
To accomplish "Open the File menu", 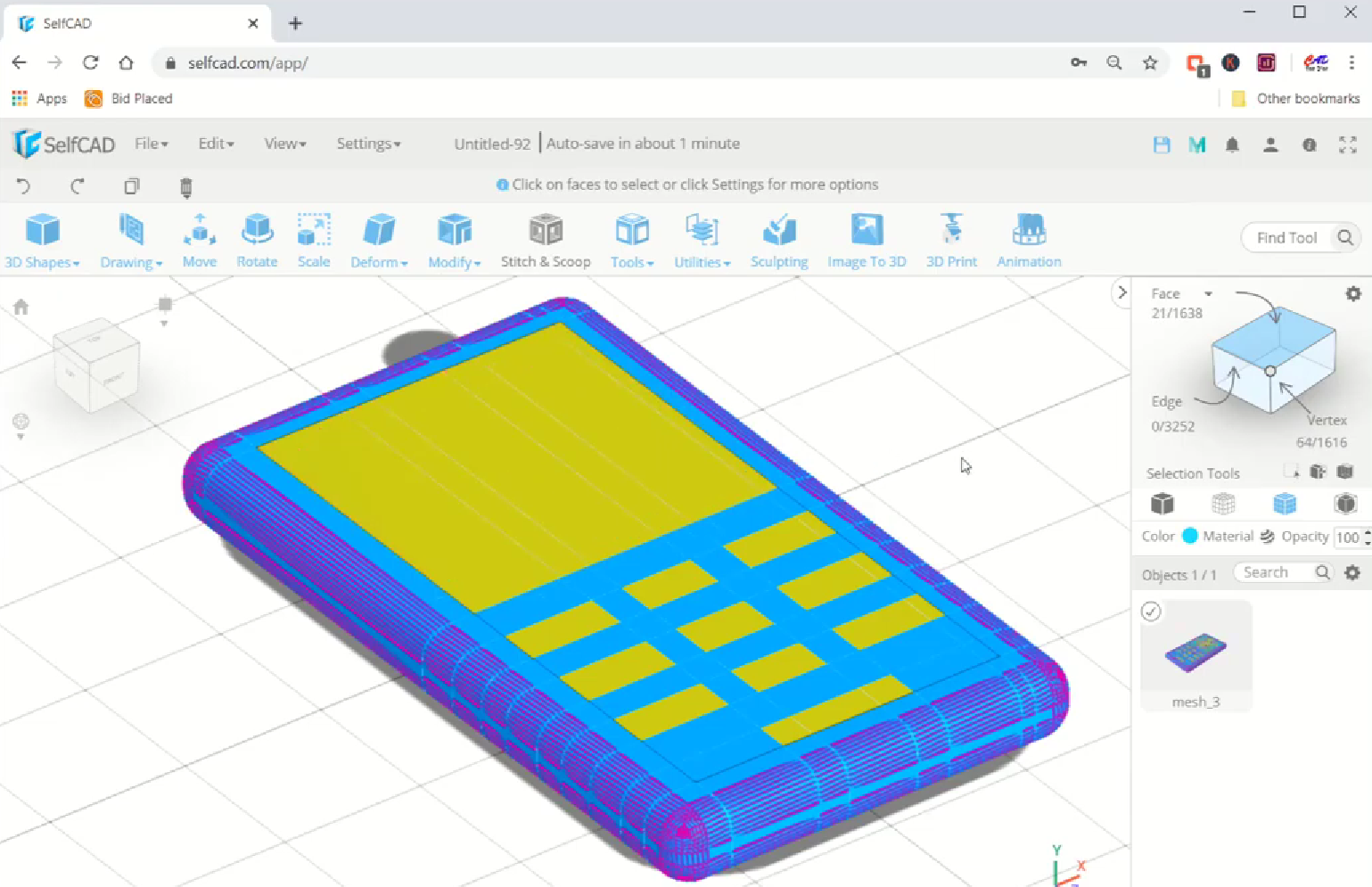I will coord(151,144).
